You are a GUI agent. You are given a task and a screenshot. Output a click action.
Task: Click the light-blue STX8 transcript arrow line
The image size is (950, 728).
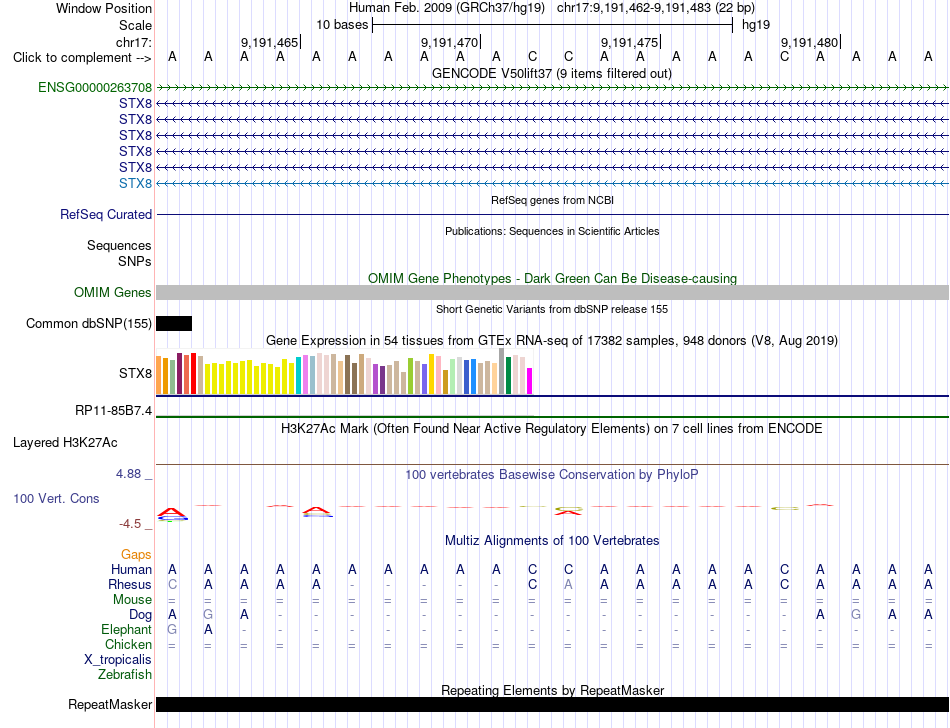tap(553, 184)
